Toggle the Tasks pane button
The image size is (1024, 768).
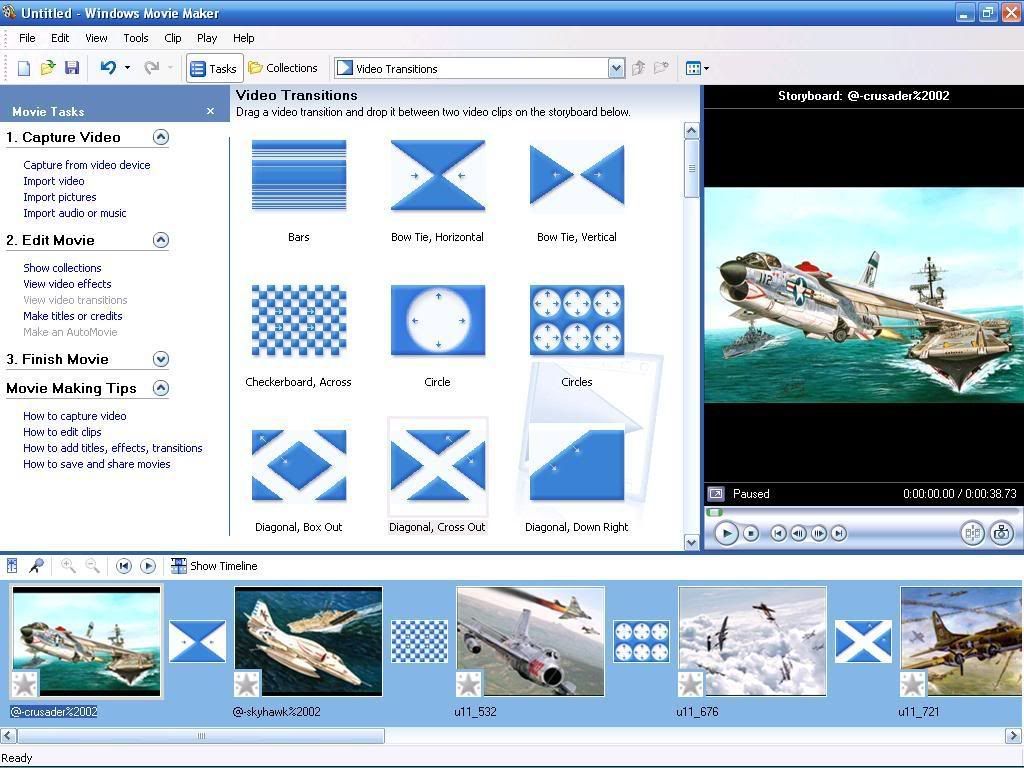pyautogui.click(x=214, y=68)
